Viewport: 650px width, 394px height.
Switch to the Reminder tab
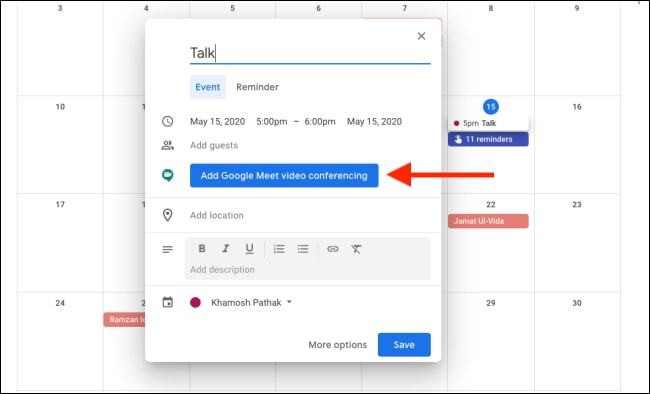[x=257, y=87]
